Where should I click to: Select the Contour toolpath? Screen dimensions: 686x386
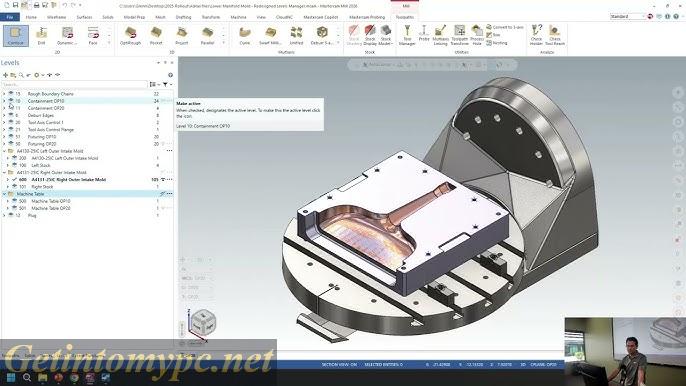[15, 36]
